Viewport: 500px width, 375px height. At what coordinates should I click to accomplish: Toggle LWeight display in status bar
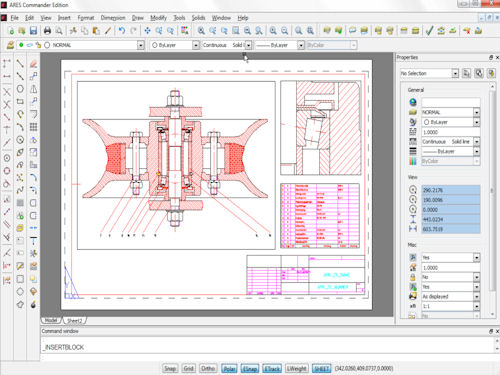[297, 368]
